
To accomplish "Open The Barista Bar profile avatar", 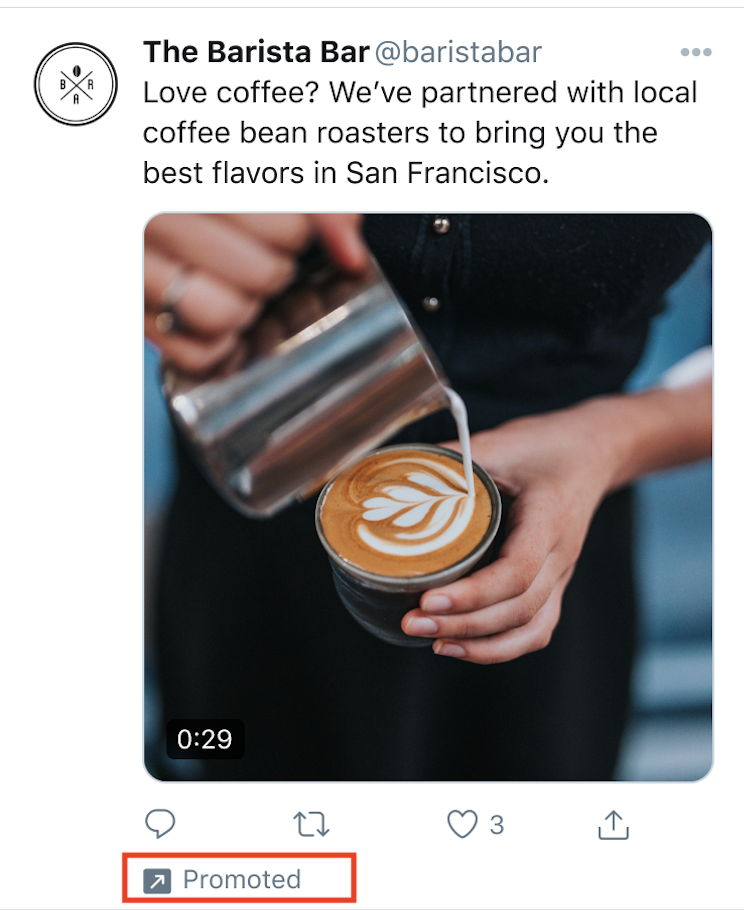I will pyautogui.click(x=75, y=84).
